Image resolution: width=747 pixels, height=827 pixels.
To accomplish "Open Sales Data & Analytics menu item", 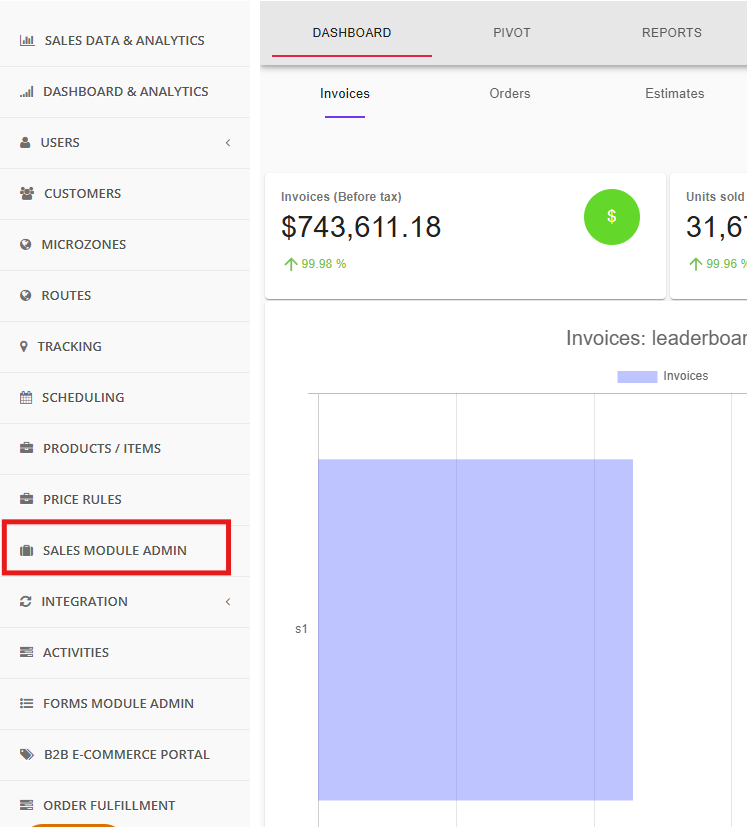I will (x=125, y=41).
